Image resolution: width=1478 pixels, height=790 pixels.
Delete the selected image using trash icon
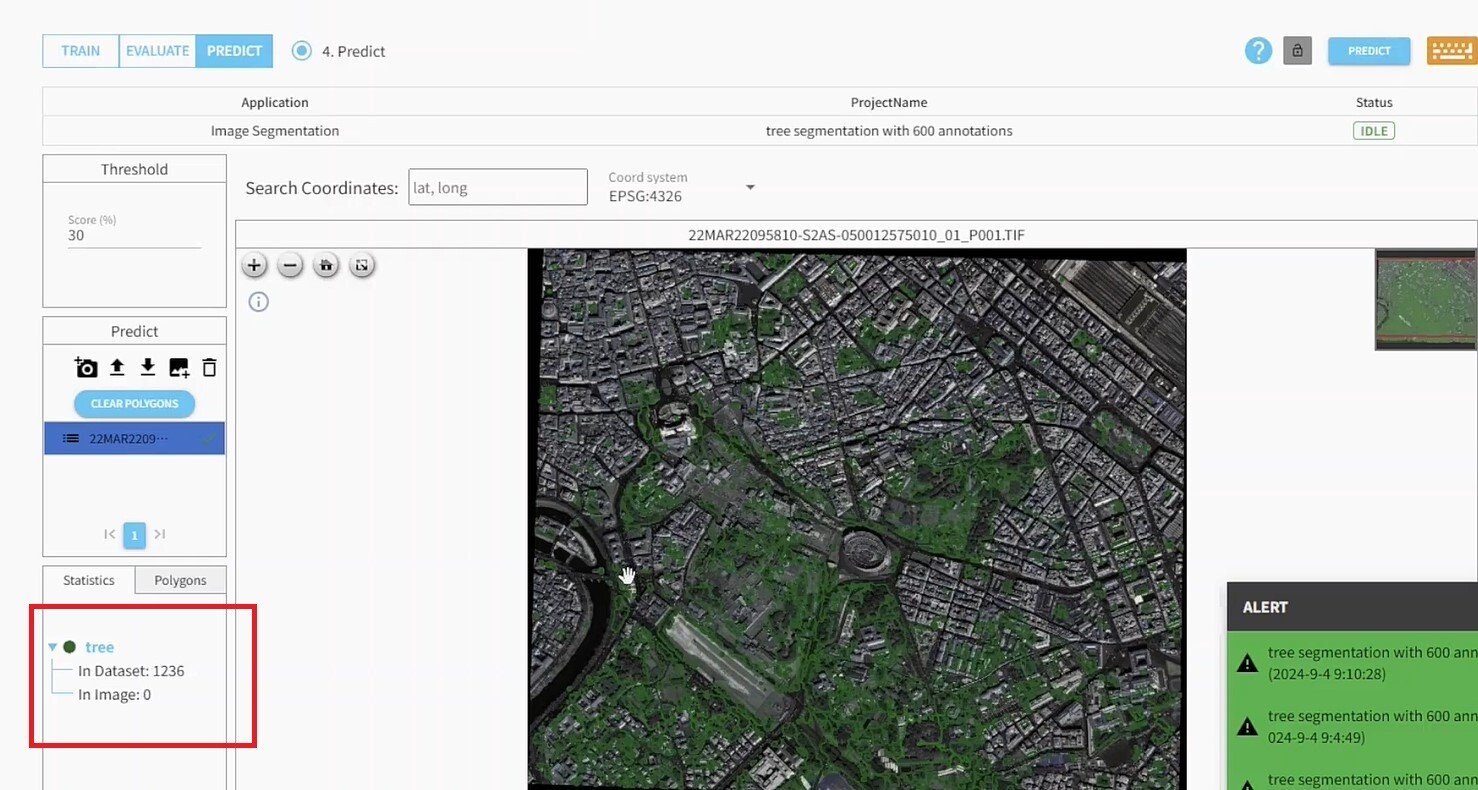click(x=209, y=367)
